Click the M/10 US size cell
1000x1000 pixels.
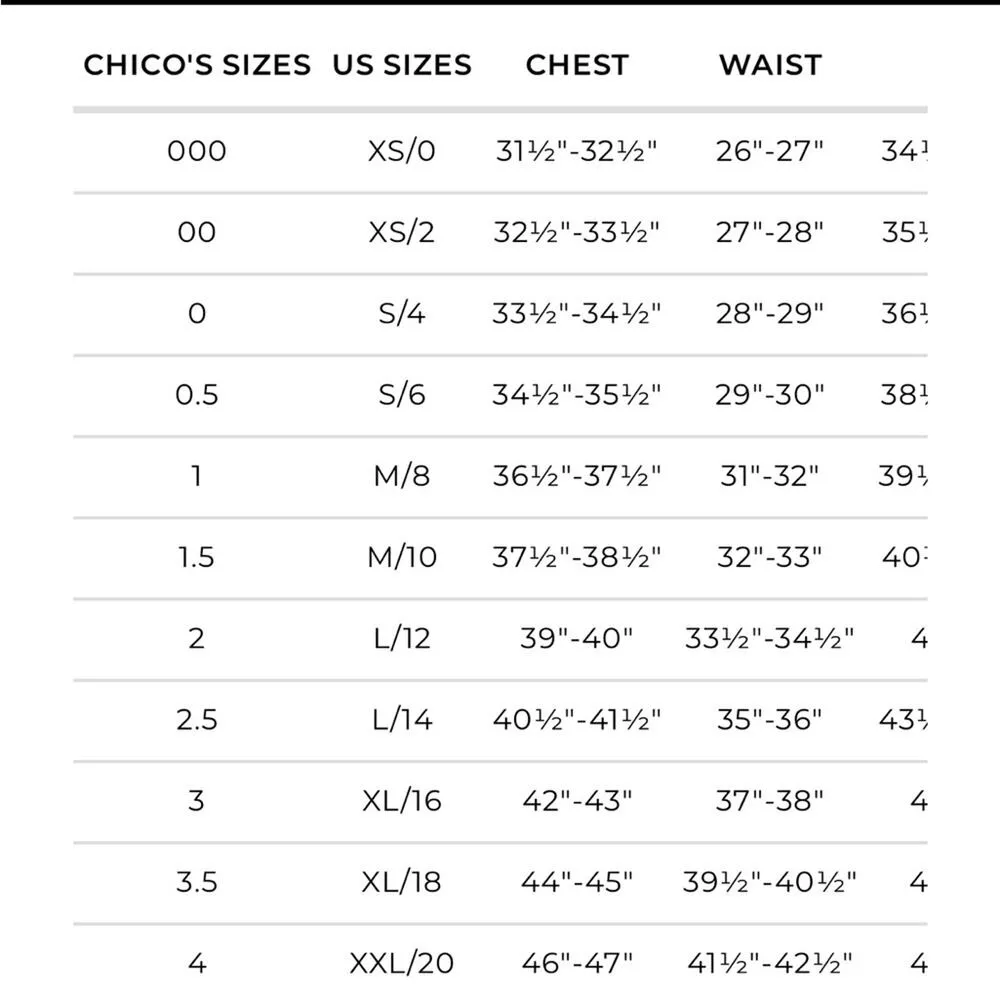(401, 556)
